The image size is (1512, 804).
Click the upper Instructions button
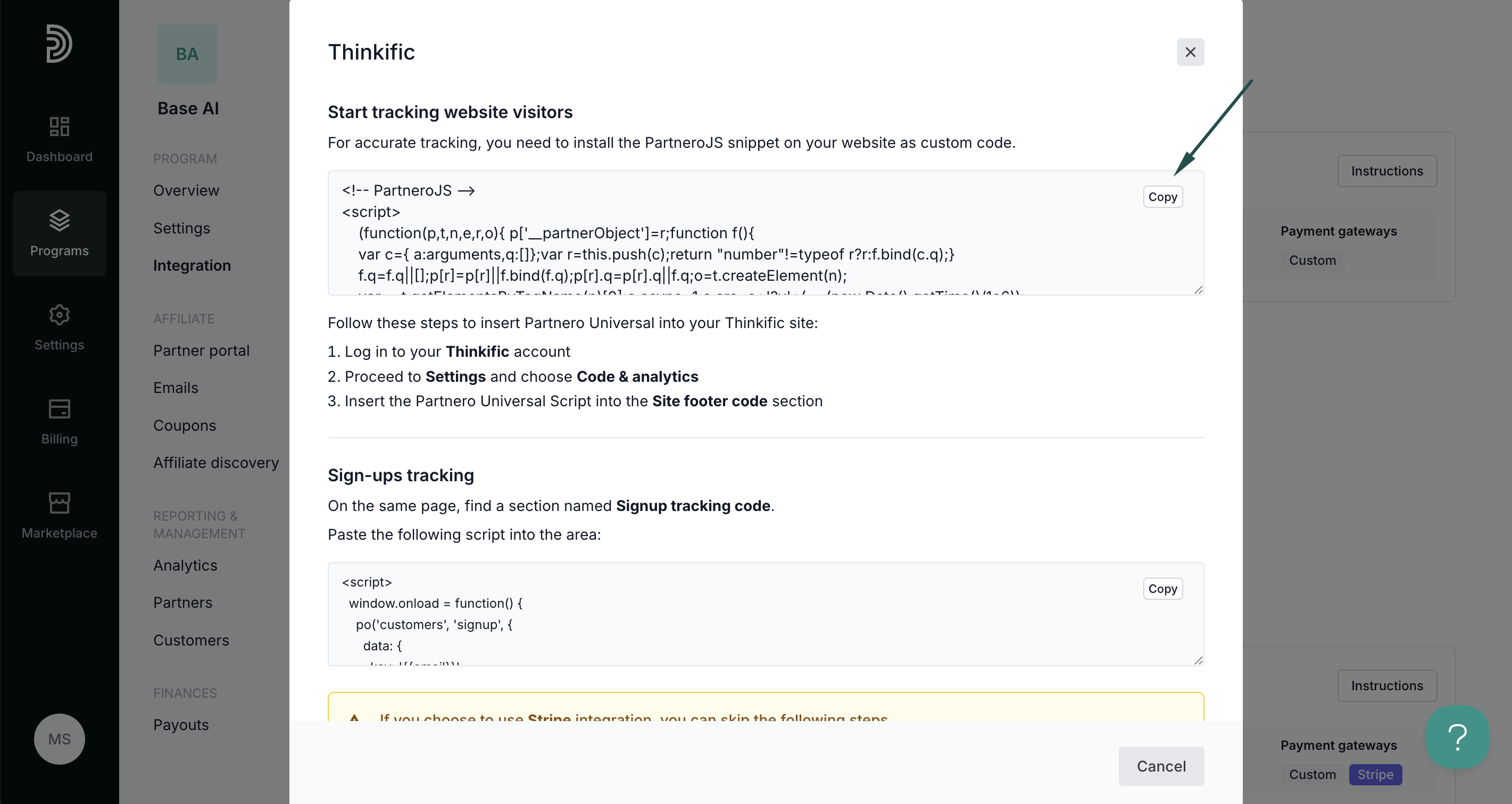(1387, 171)
